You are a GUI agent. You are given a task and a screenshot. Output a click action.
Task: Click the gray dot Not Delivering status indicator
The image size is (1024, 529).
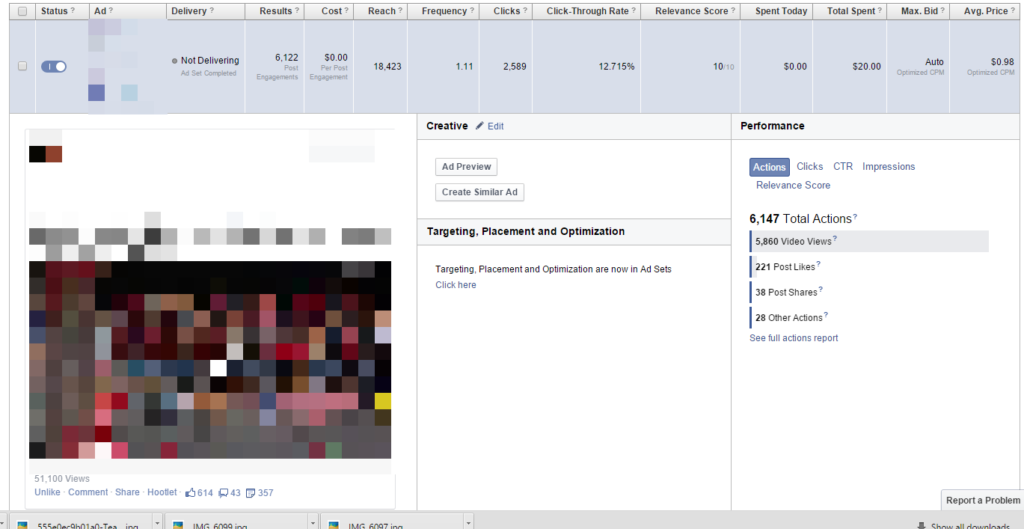tap(174, 61)
